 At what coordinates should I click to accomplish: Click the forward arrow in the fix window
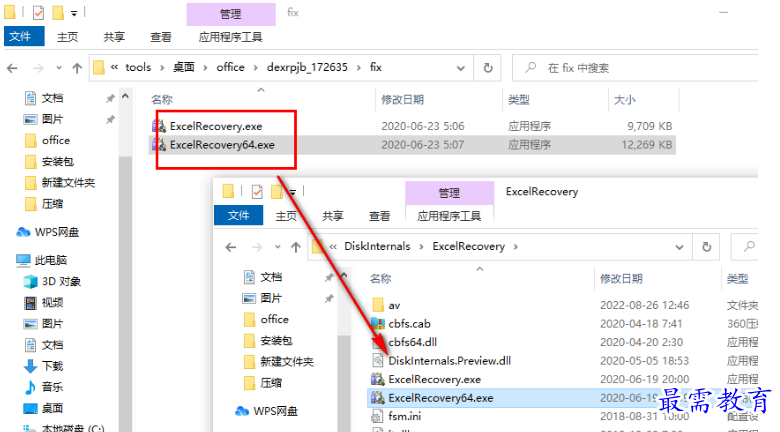[x=38, y=68]
